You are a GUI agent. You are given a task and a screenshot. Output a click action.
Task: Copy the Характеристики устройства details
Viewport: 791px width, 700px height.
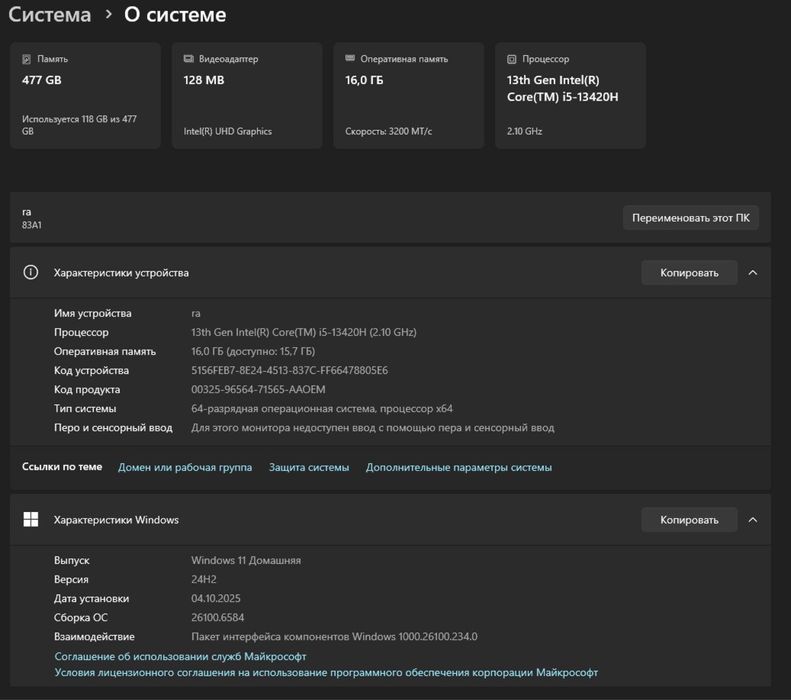(x=689, y=273)
